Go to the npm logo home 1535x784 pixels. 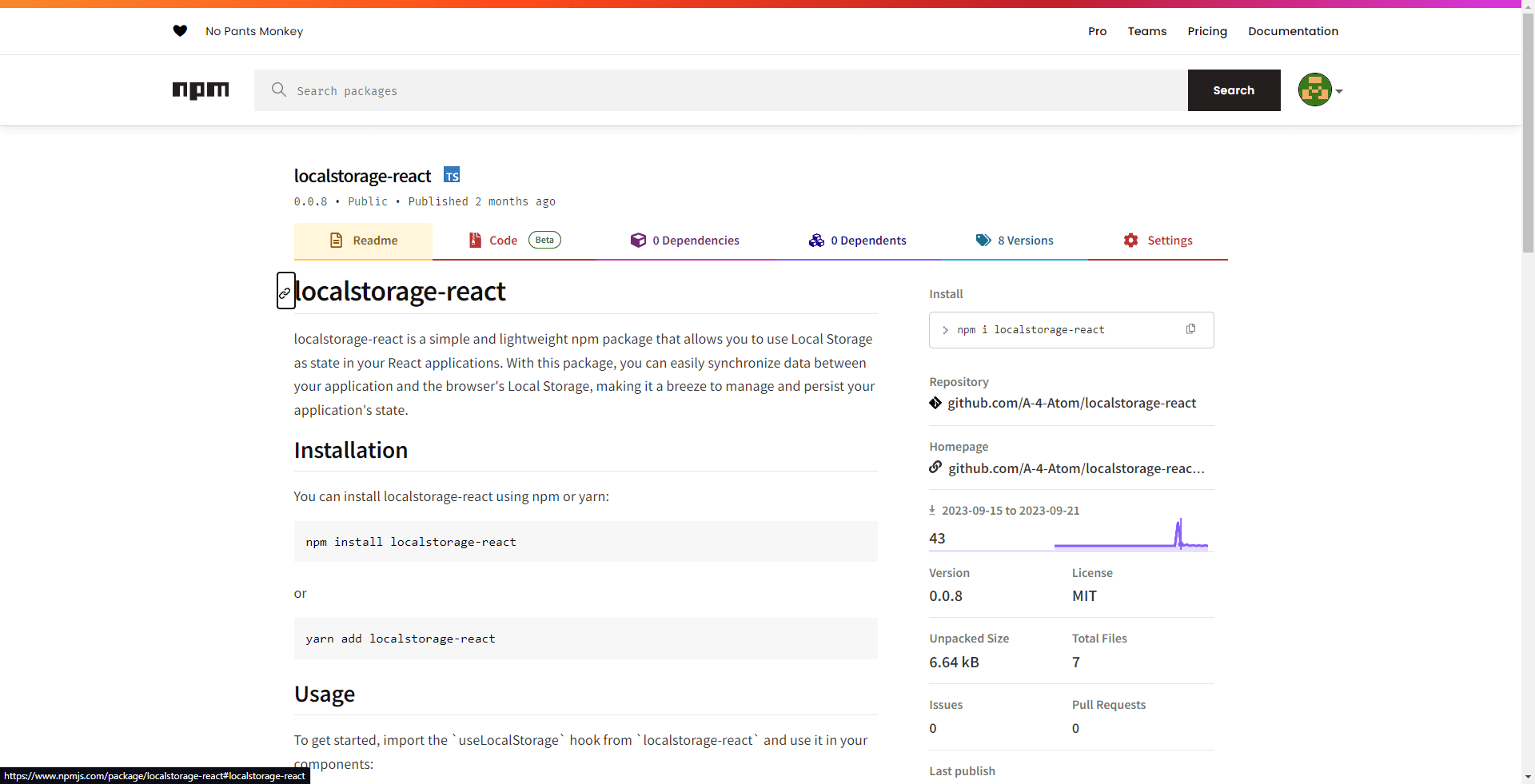coord(201,90)
